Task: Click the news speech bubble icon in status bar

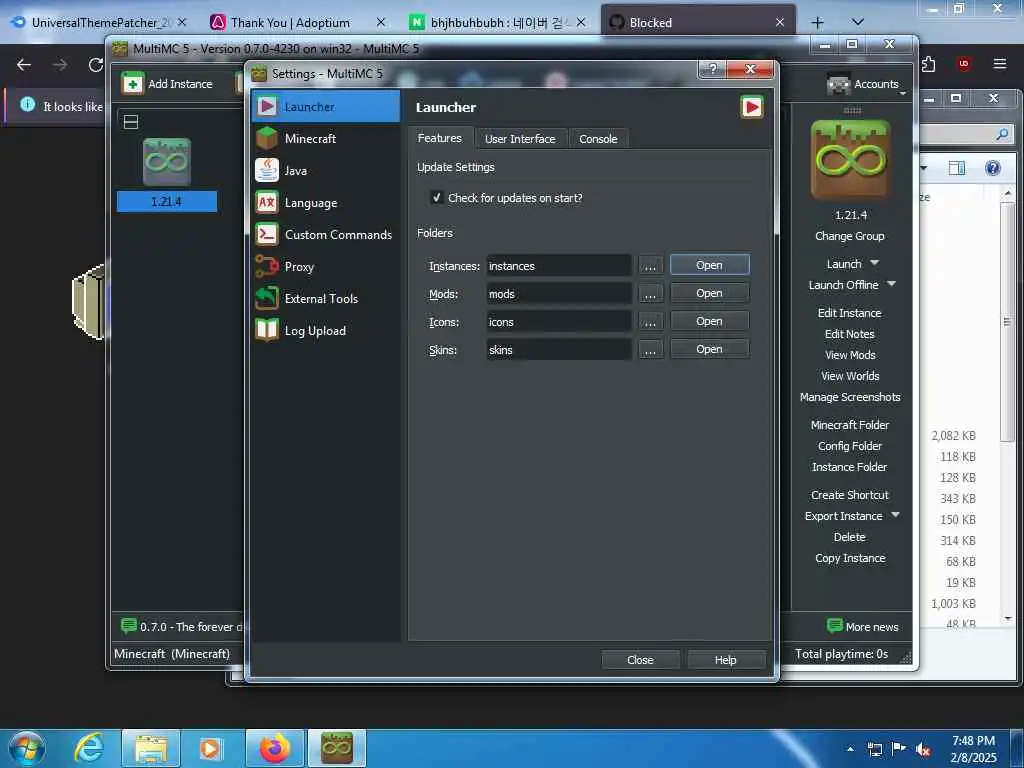Action: pos(129,626)
